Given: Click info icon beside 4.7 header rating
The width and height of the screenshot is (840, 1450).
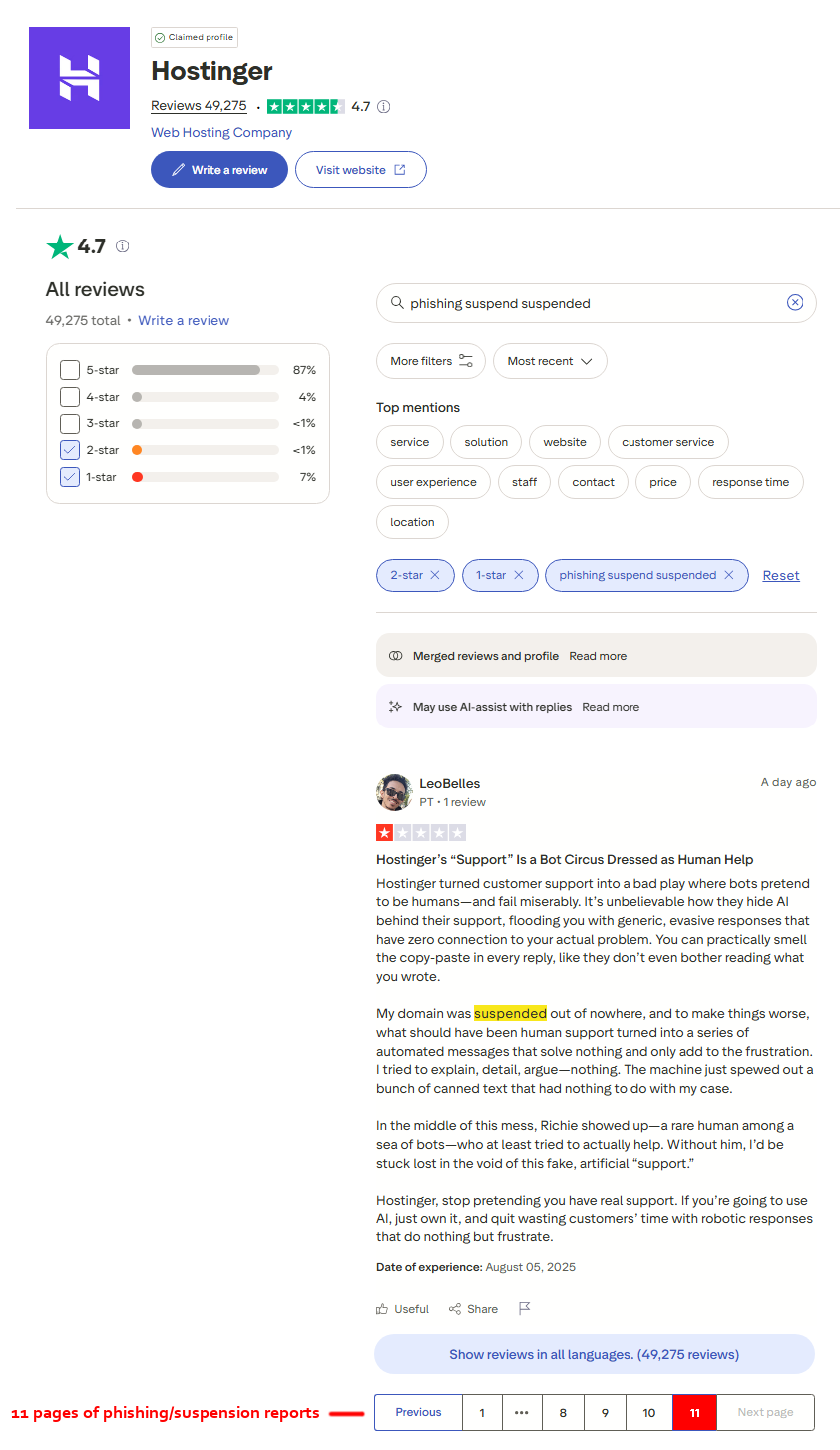Looking at the screenshot, I should tap(384, 106).
